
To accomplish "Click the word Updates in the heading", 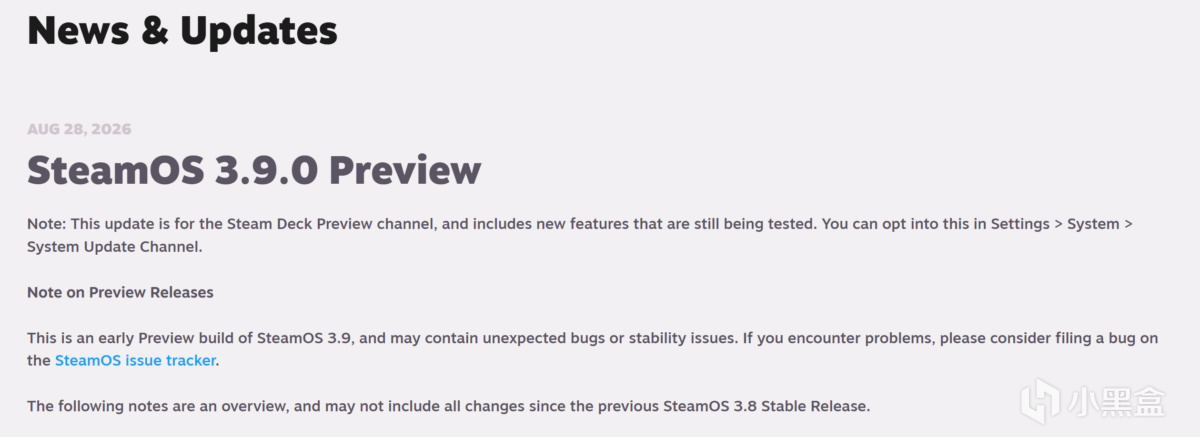I will click(259, 31).
